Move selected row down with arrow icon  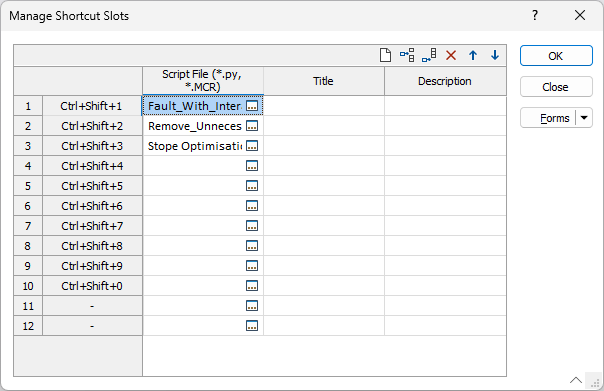(495, 55)
